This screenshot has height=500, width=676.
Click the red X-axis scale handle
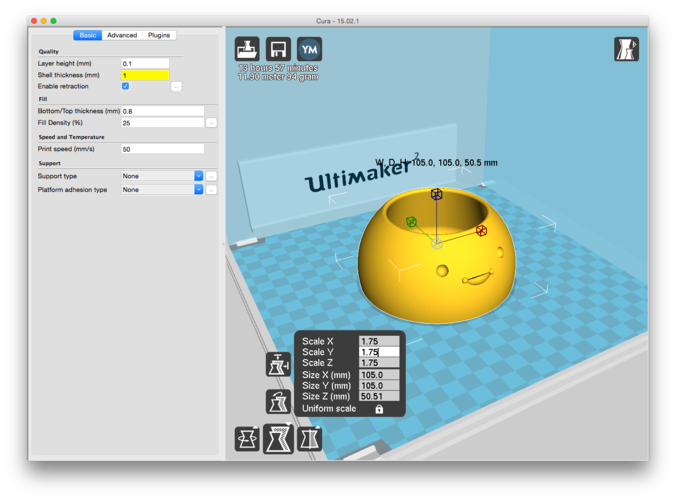481,231
